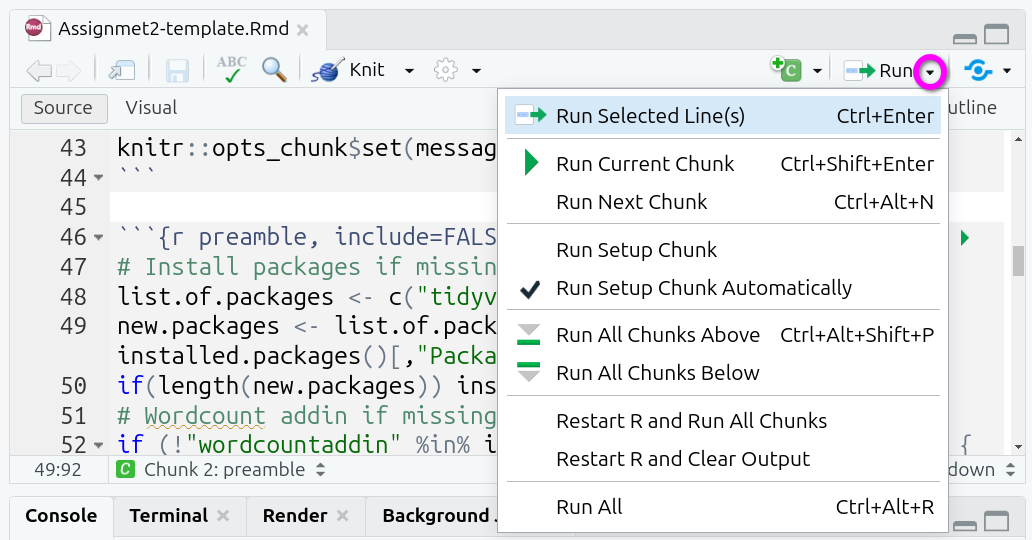Click the green C chunk icon in status bar
This screenshot has height=540, width=1032.
coord(125,470)
